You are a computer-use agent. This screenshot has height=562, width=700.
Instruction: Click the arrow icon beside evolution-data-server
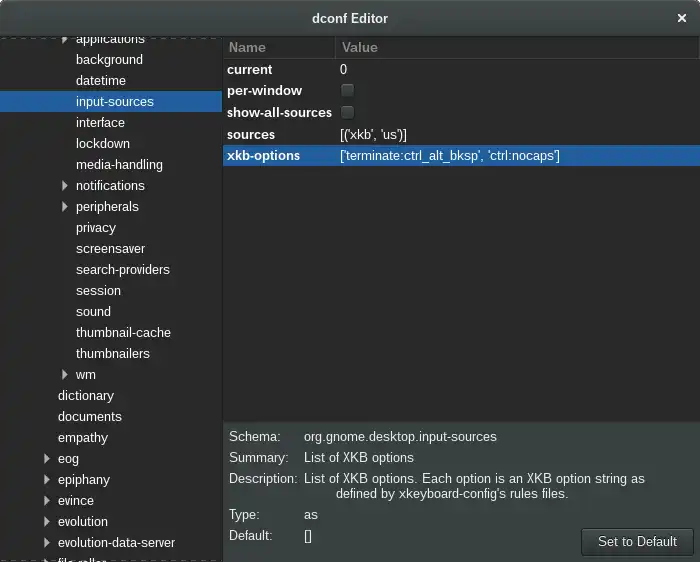pos(47,542)
